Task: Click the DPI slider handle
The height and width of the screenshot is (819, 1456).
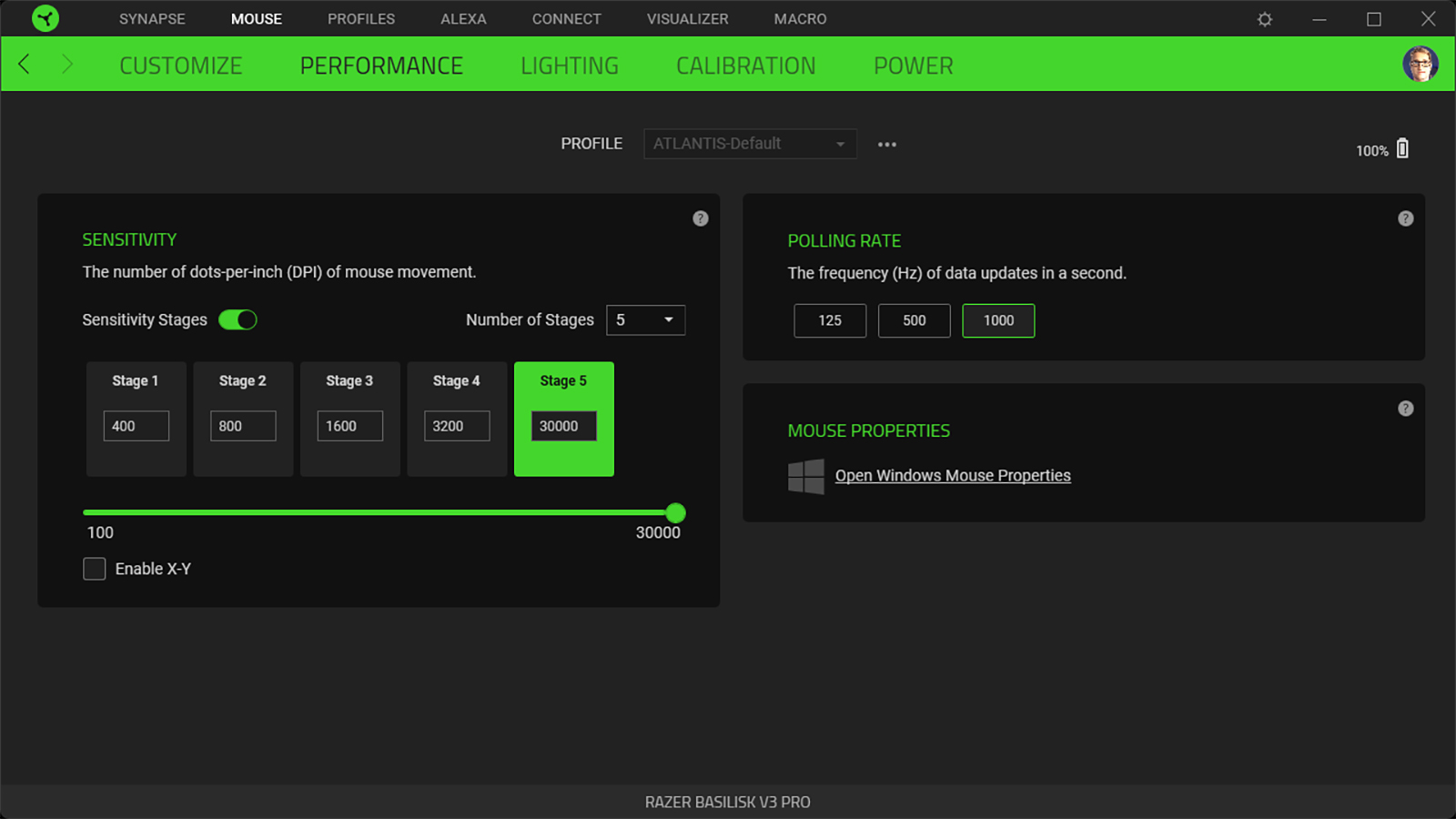Action: pos(675,513)
